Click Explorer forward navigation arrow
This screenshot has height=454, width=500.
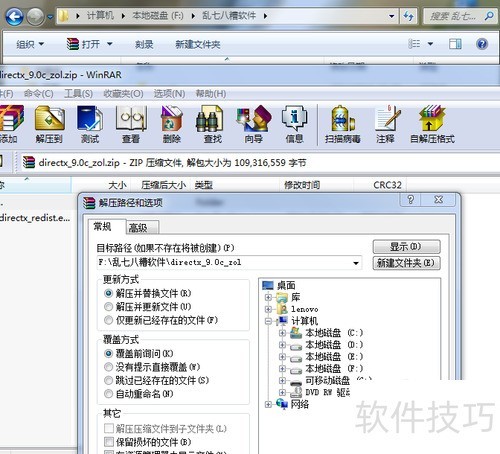tap(35, 17)
